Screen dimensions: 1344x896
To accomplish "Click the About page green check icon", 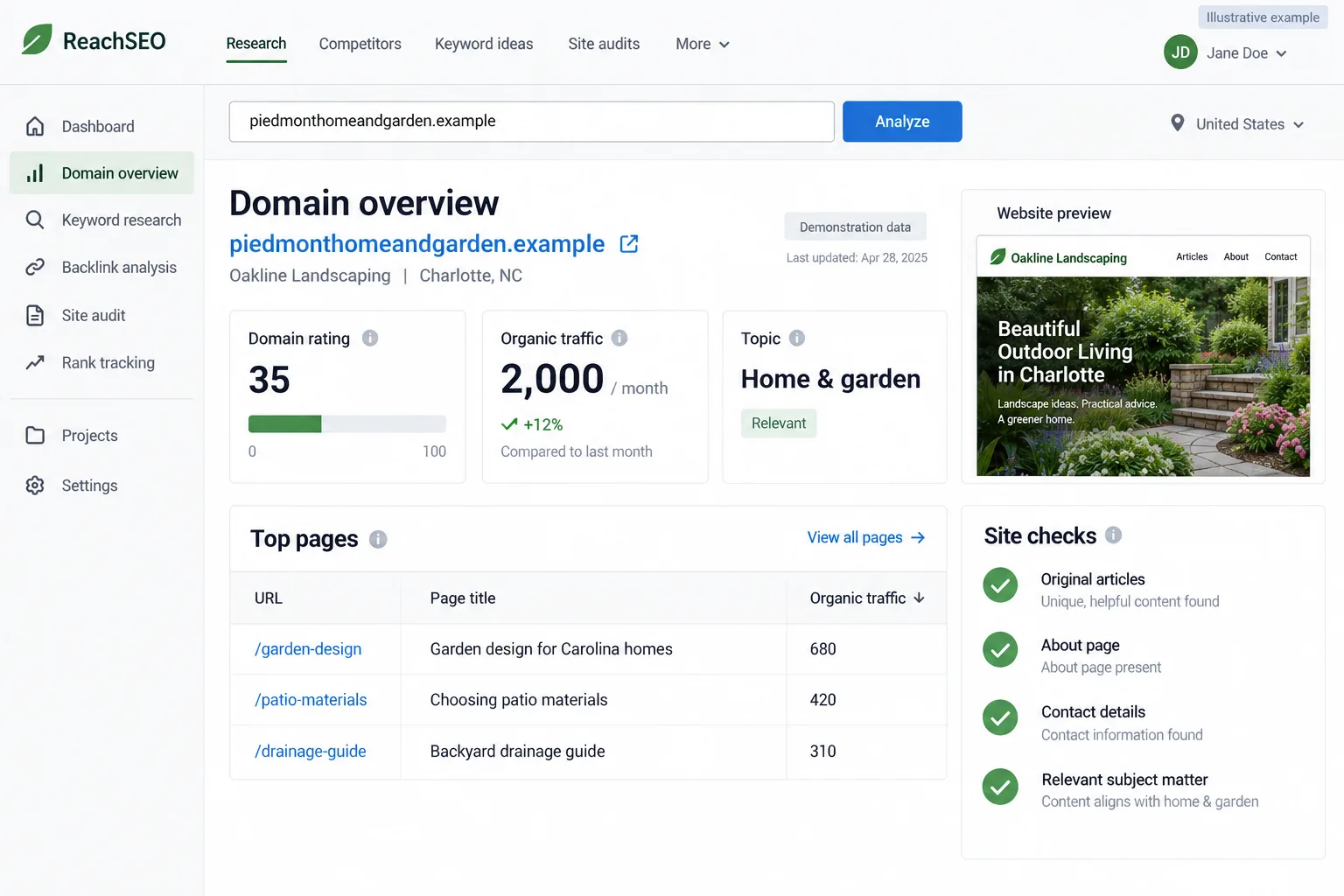I will coord(1000,650).
